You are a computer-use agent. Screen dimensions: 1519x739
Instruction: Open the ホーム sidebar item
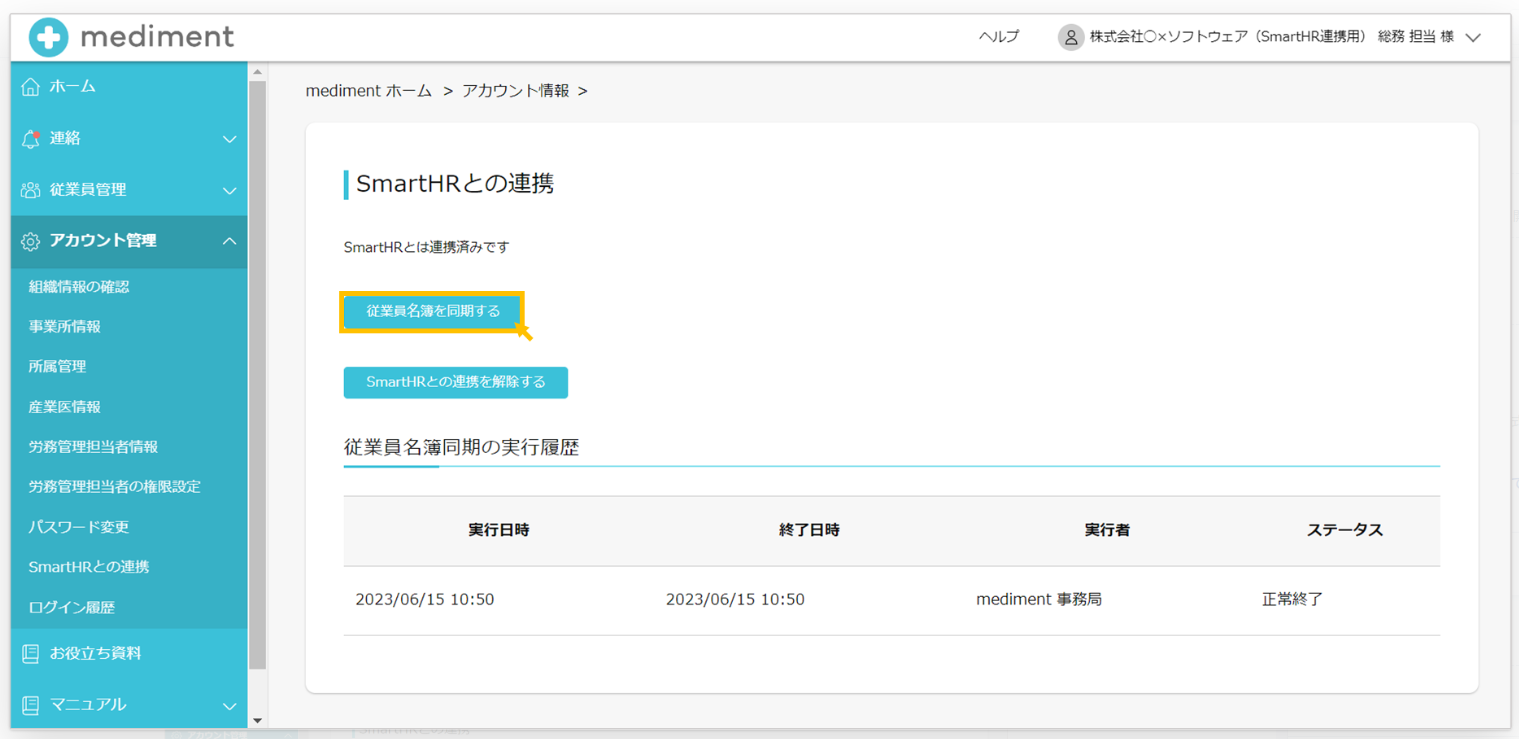click(x=129, y=87)
